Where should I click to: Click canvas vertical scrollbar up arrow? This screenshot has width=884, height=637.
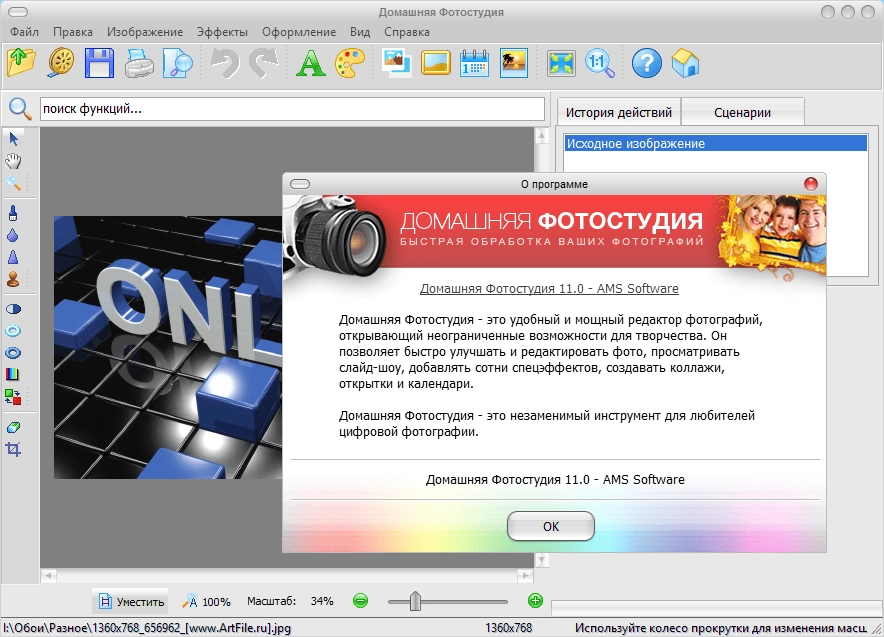point(541,135)
